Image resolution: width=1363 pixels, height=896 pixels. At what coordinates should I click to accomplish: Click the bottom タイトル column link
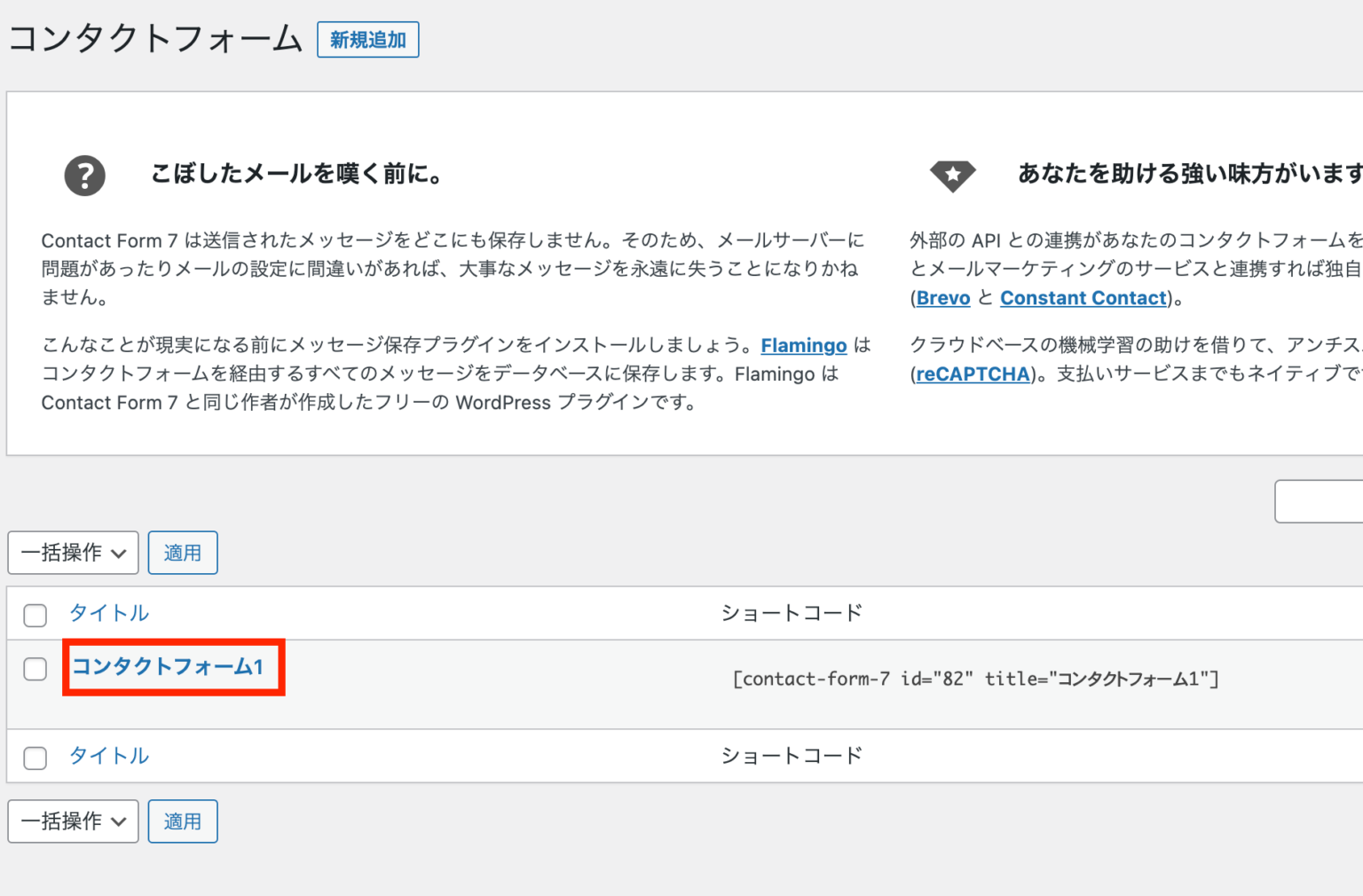click(x=108, y=755)
